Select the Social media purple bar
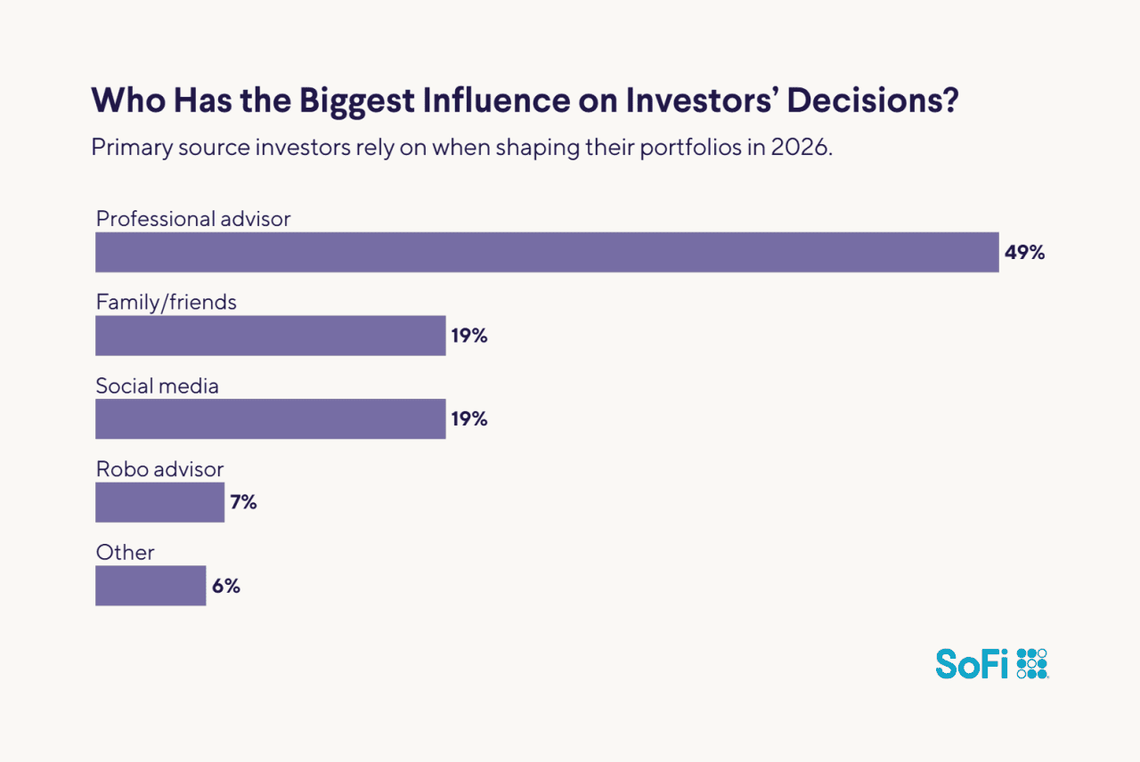The width and height of the screenshot is (1140, 762). coord(270,419)
